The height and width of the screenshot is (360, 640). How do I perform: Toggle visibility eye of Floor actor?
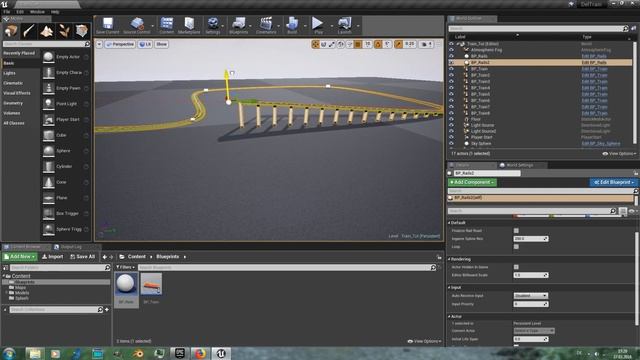(451, 119)
